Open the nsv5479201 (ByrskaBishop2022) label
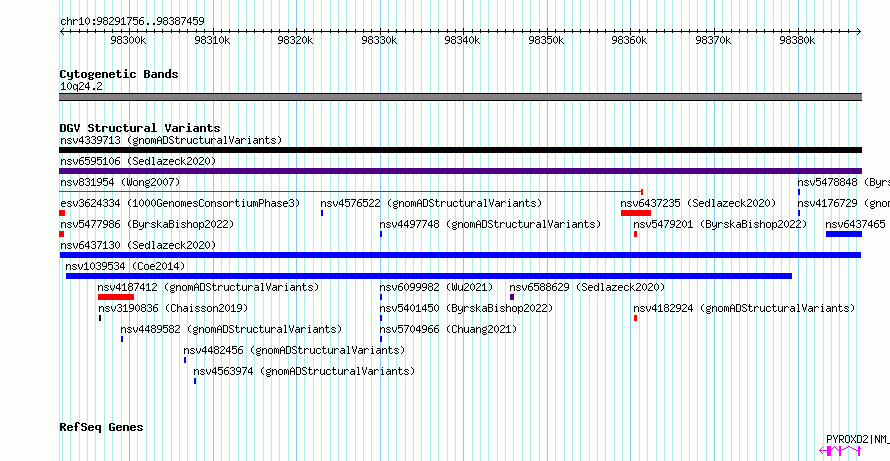This screenshot has width=890, height=461. (x=720, y=224)
